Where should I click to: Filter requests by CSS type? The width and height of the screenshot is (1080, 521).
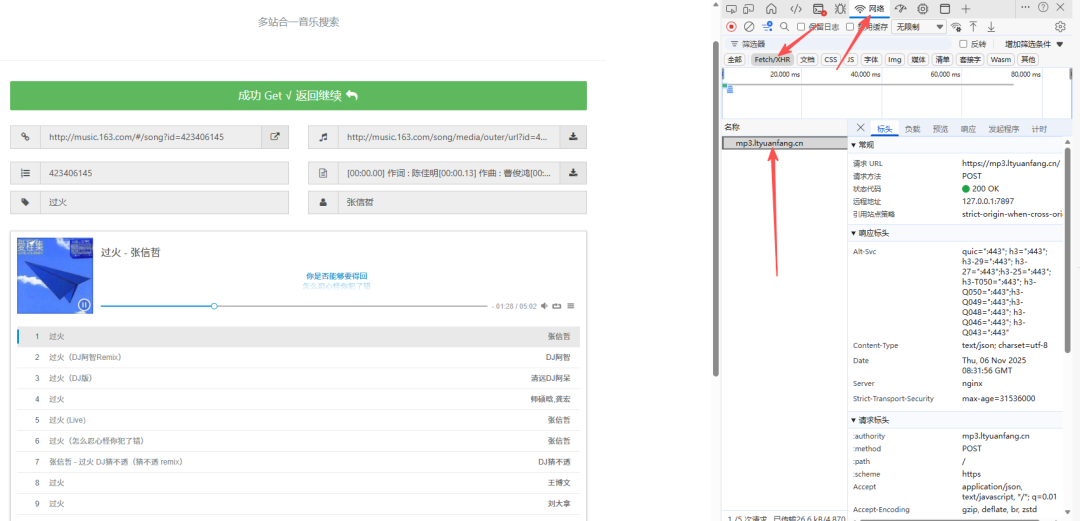pyautogui.click(x=831, y=60)
